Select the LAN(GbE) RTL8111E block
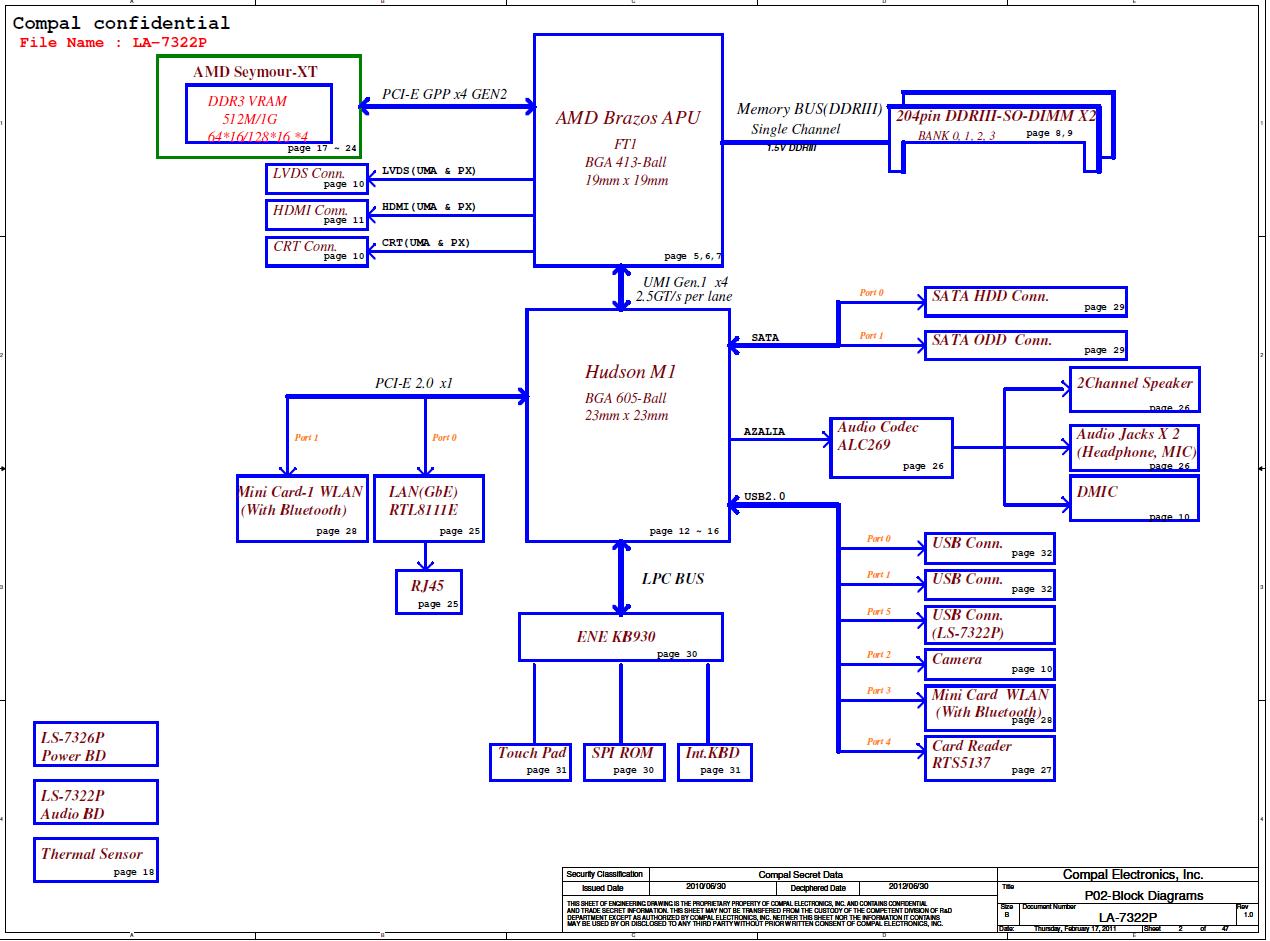The image size is (1270, 941). 429,509
